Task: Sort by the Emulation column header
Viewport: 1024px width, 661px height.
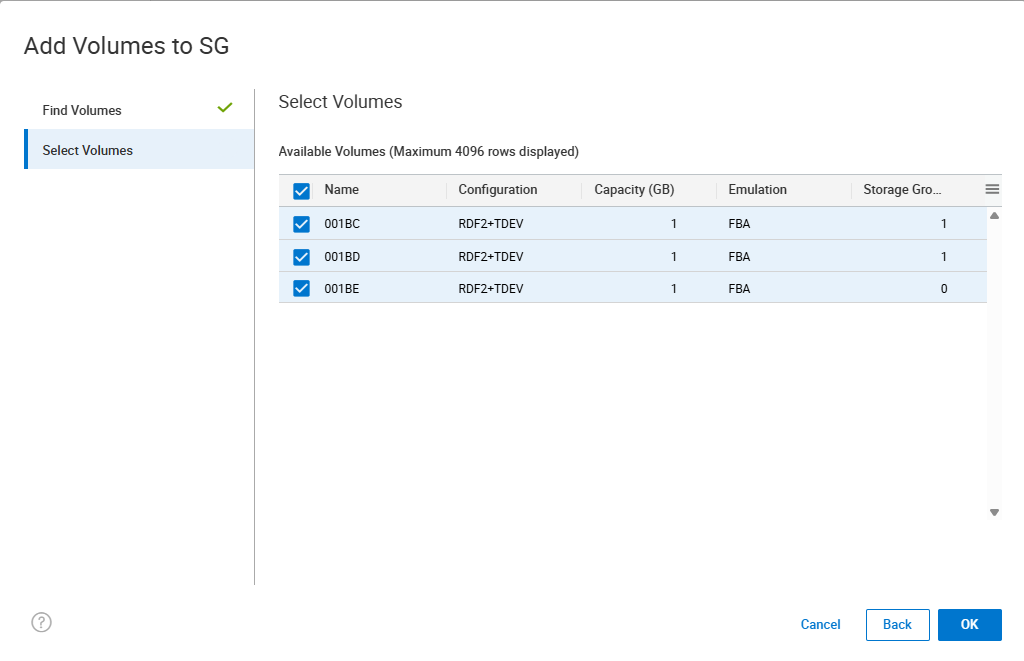Action: [757, 190]
